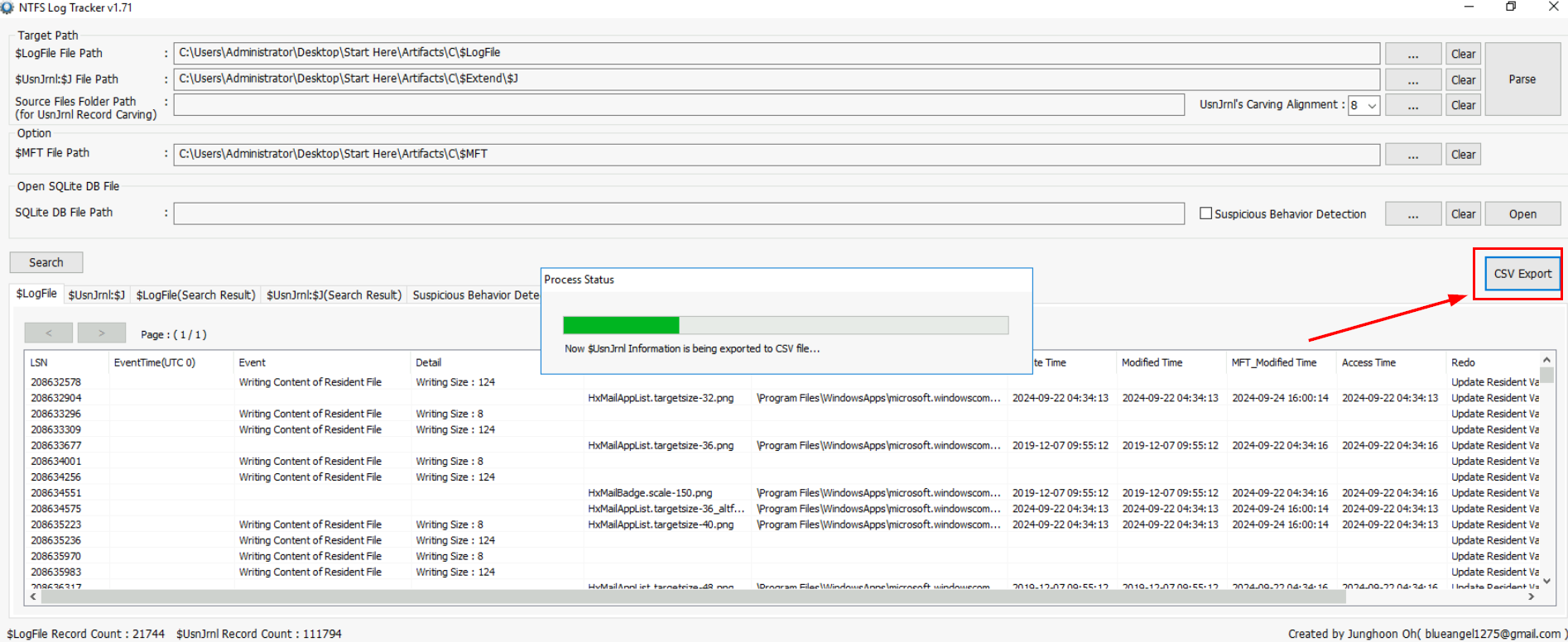Switch to the $UsnJrnl:$J tab

[x=97, y=295]
